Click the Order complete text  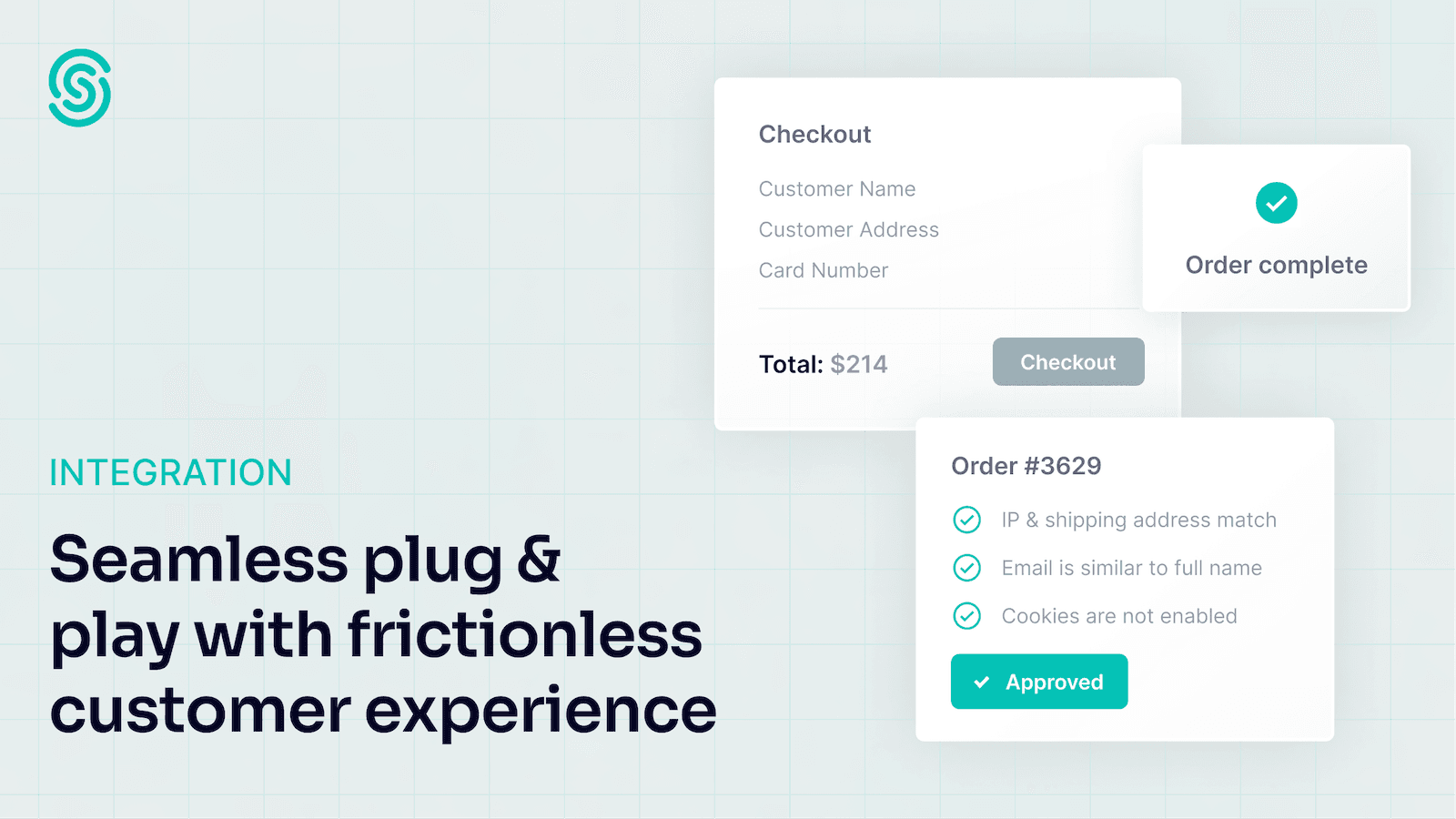pos(1277,265)
